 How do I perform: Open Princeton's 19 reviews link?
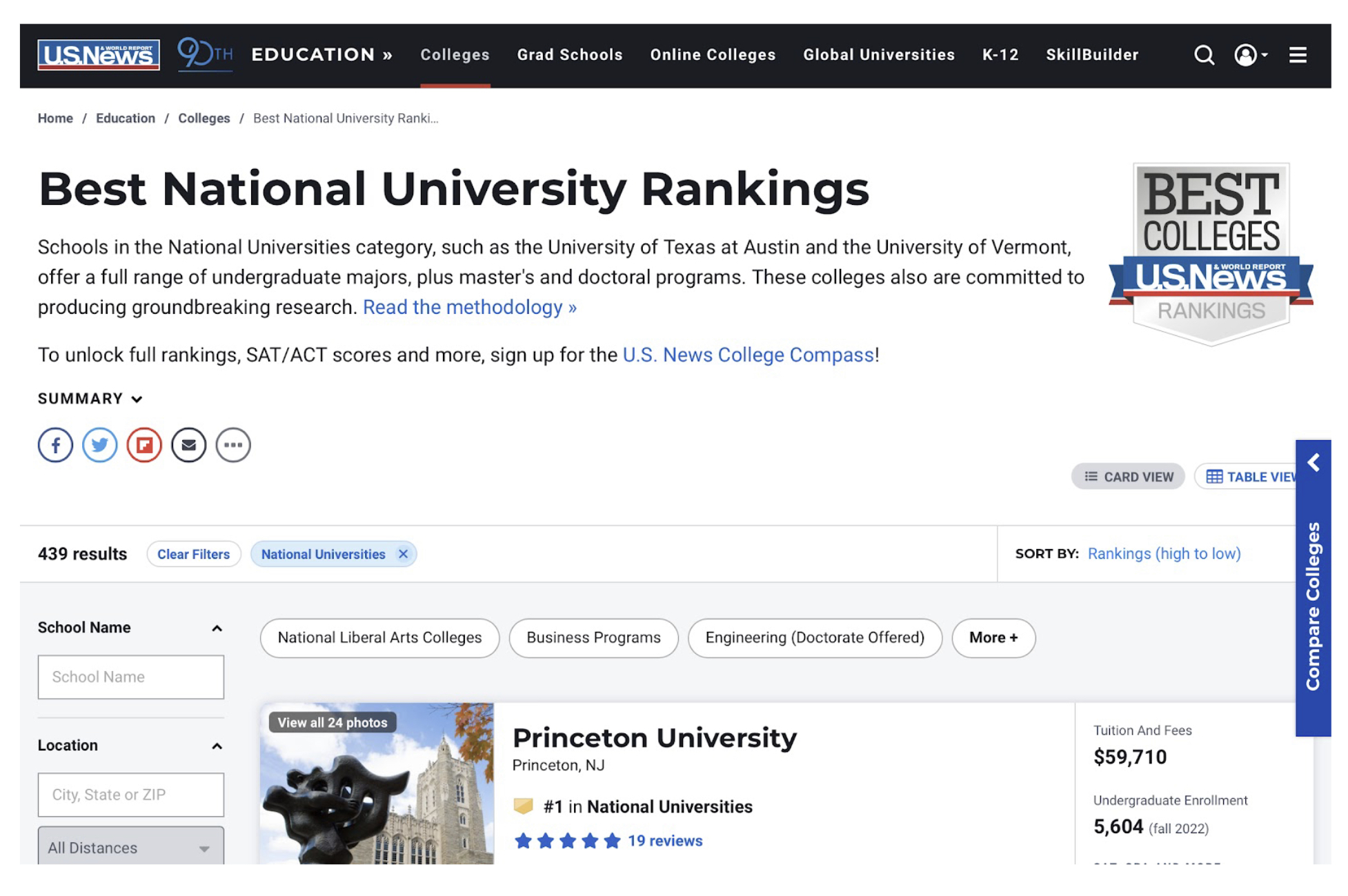665,841
